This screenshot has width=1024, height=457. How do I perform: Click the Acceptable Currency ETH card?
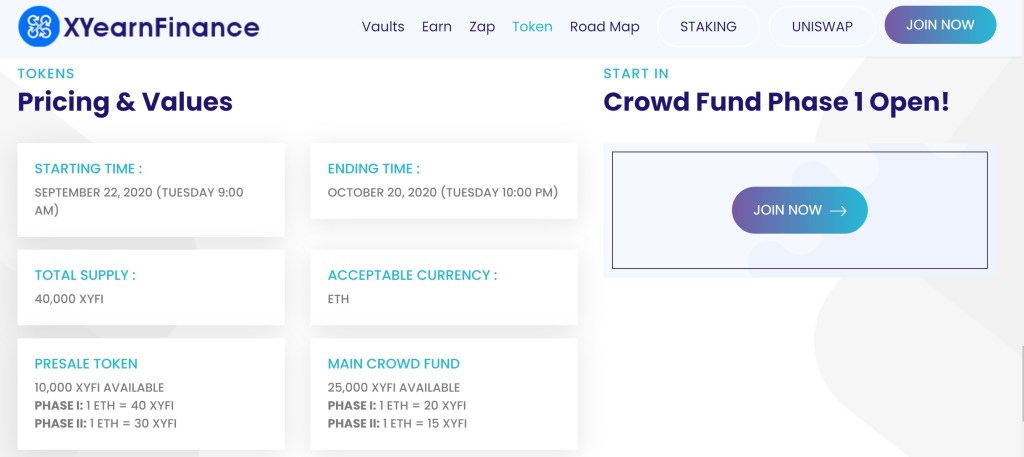coord(444,287)
